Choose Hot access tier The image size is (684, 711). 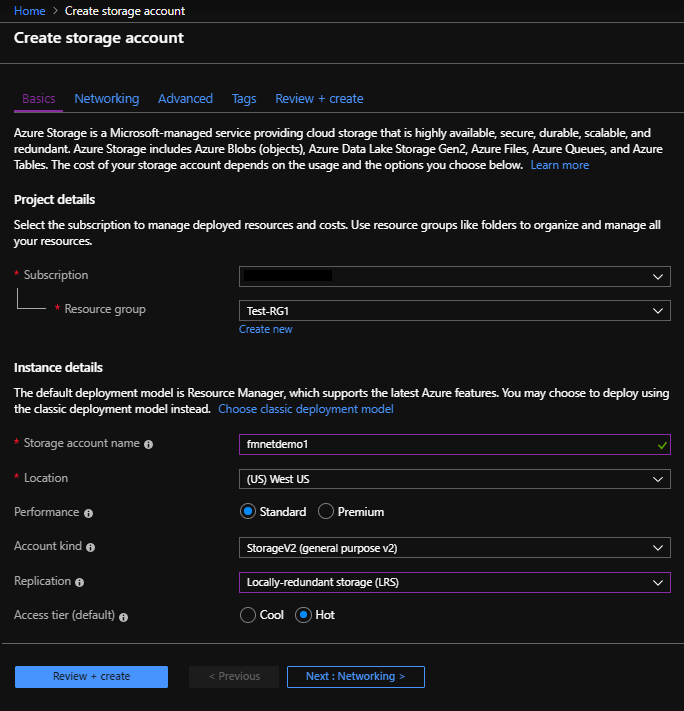click(303, 615)
